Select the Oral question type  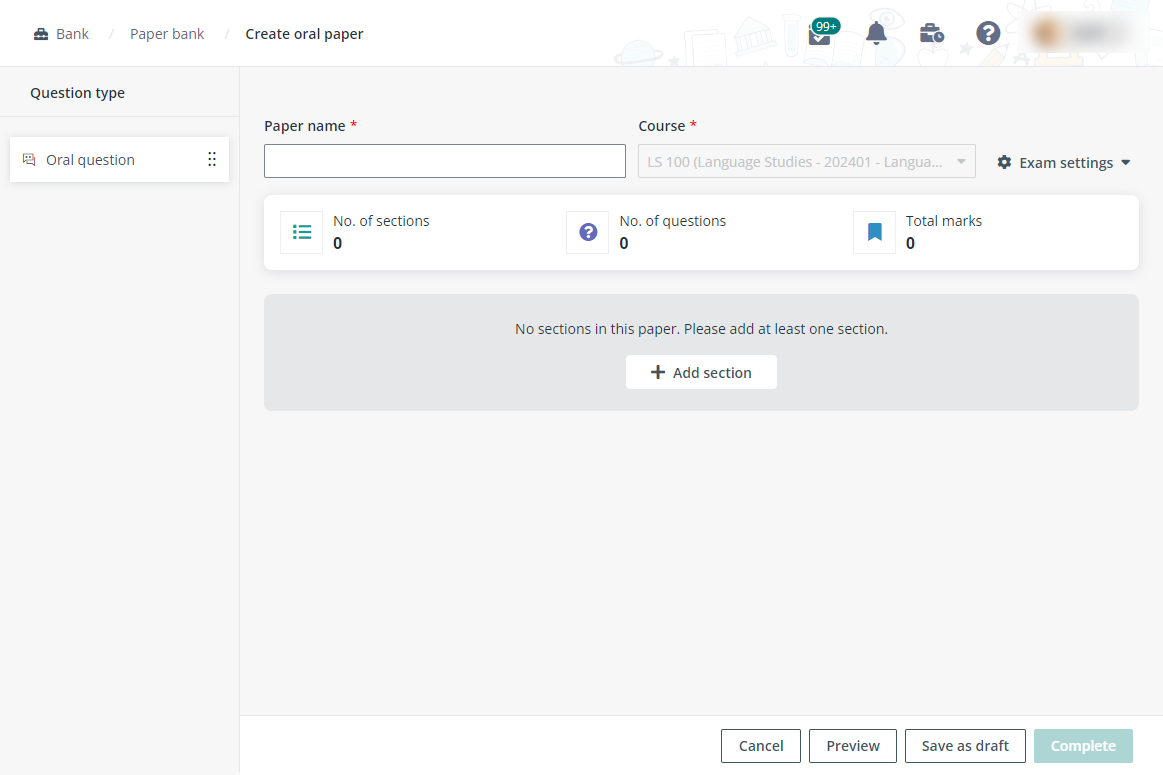pyautogui.click(x=90, y=160)
